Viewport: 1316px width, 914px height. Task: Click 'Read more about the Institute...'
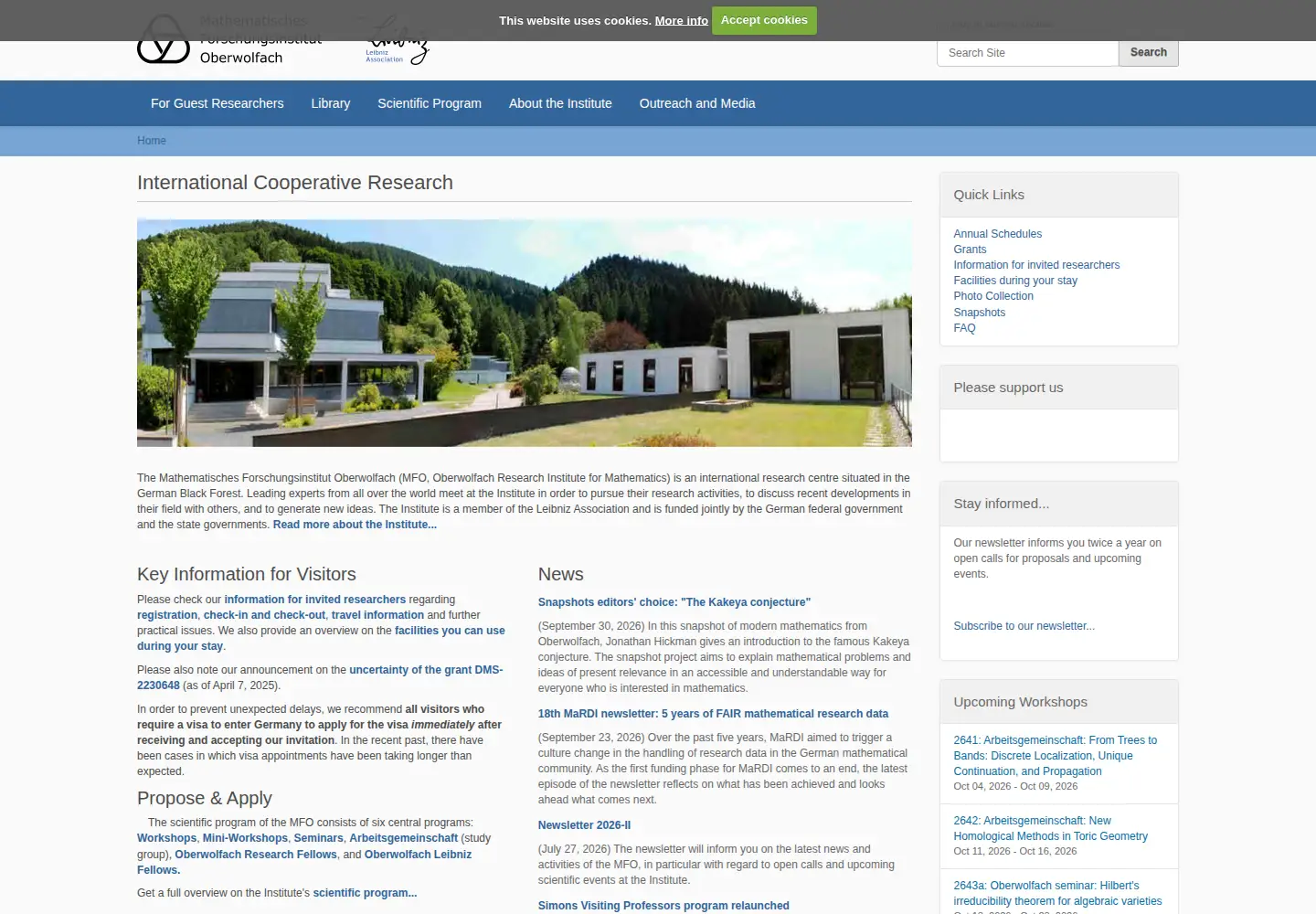355,525
